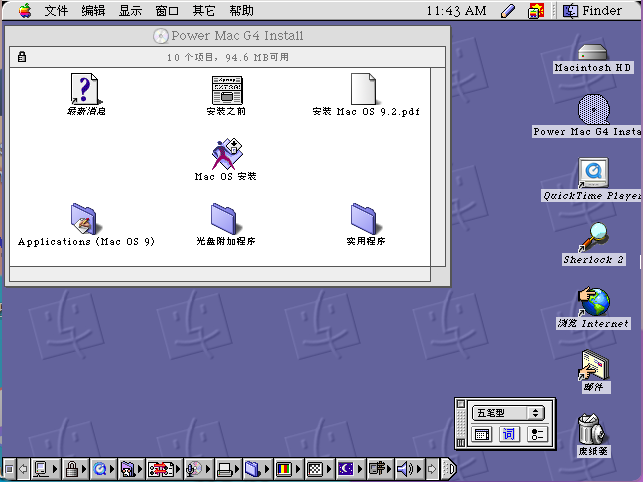Open the Apple menu
The width and height of the screenshot is (643, 482).
[25, 11]
